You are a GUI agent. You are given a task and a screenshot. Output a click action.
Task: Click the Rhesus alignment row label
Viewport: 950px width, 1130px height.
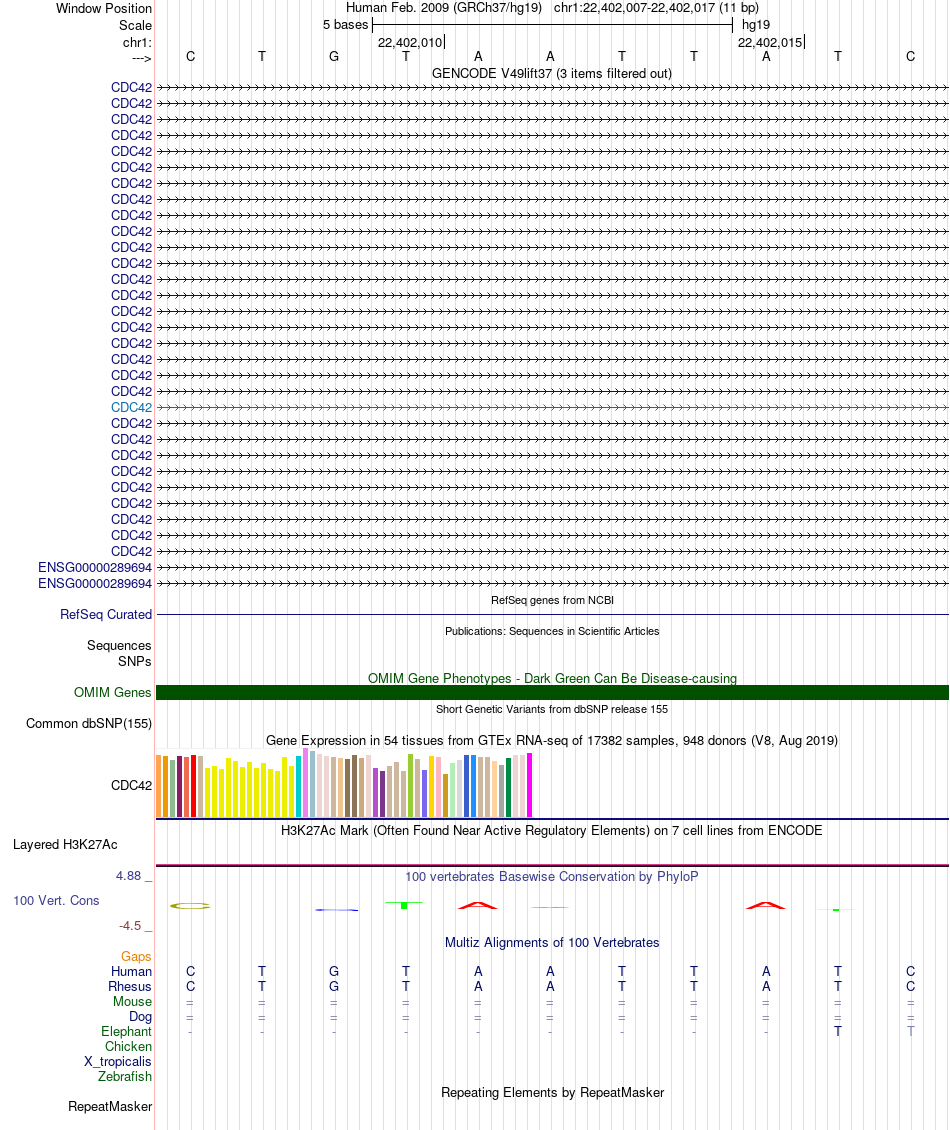point(130,987)
